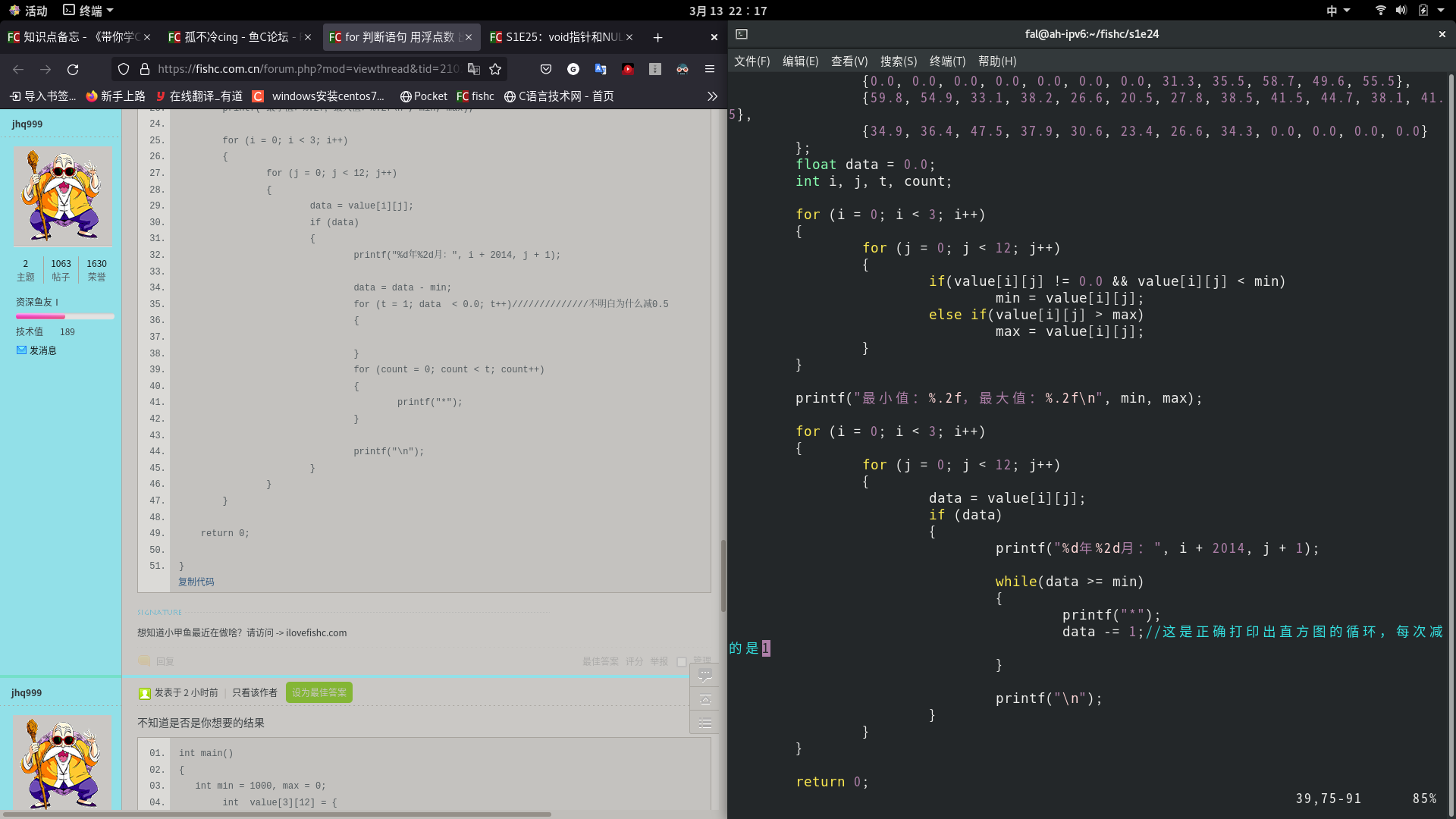Click the horizontal scrollbar at page bottom
Viewport: 1456px width, 819px height.
276,814
